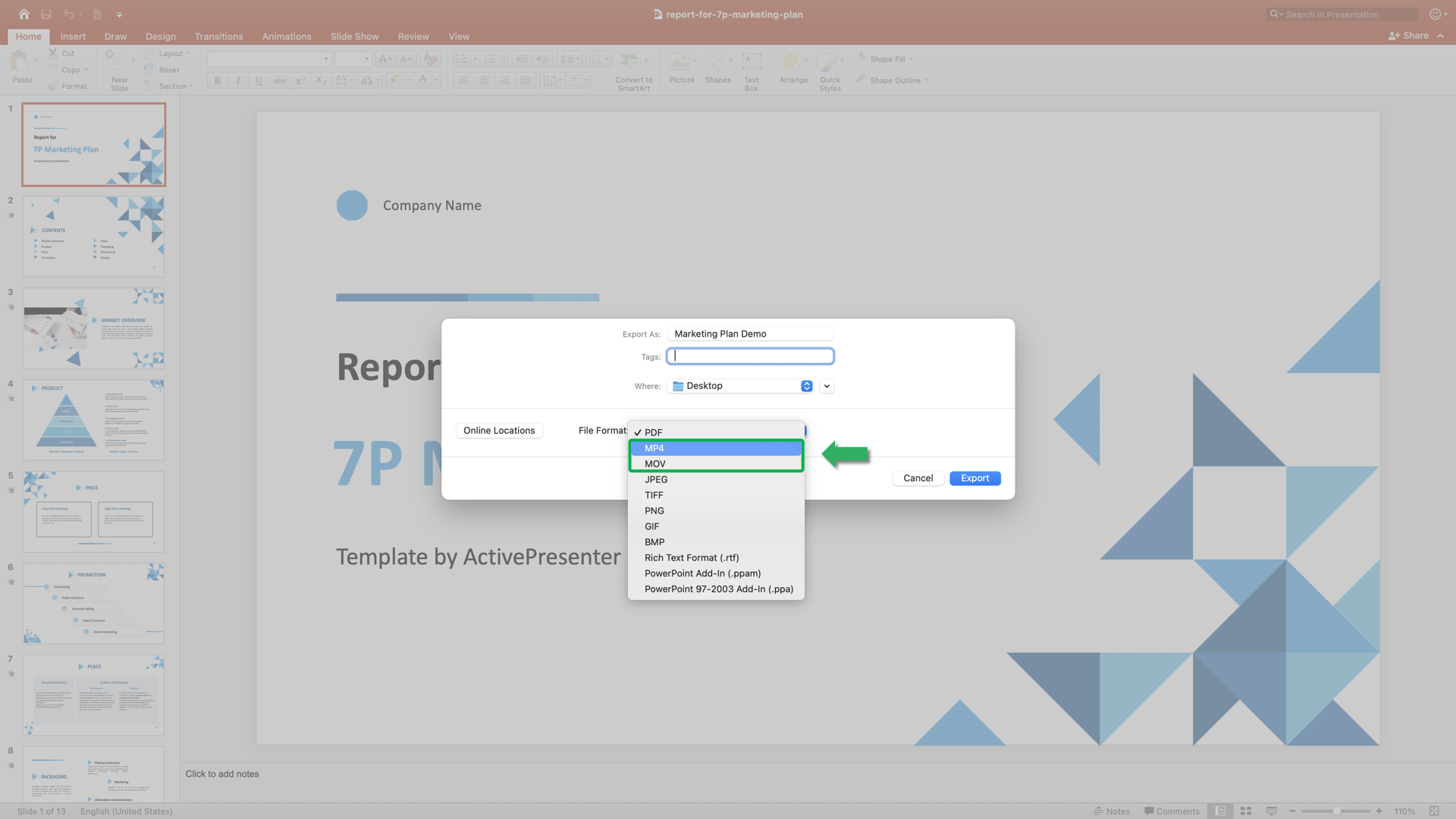This screenshot has width=1456, height=819.
Task: Open the Slide Show ribbon tab
Action: [354, 36]
